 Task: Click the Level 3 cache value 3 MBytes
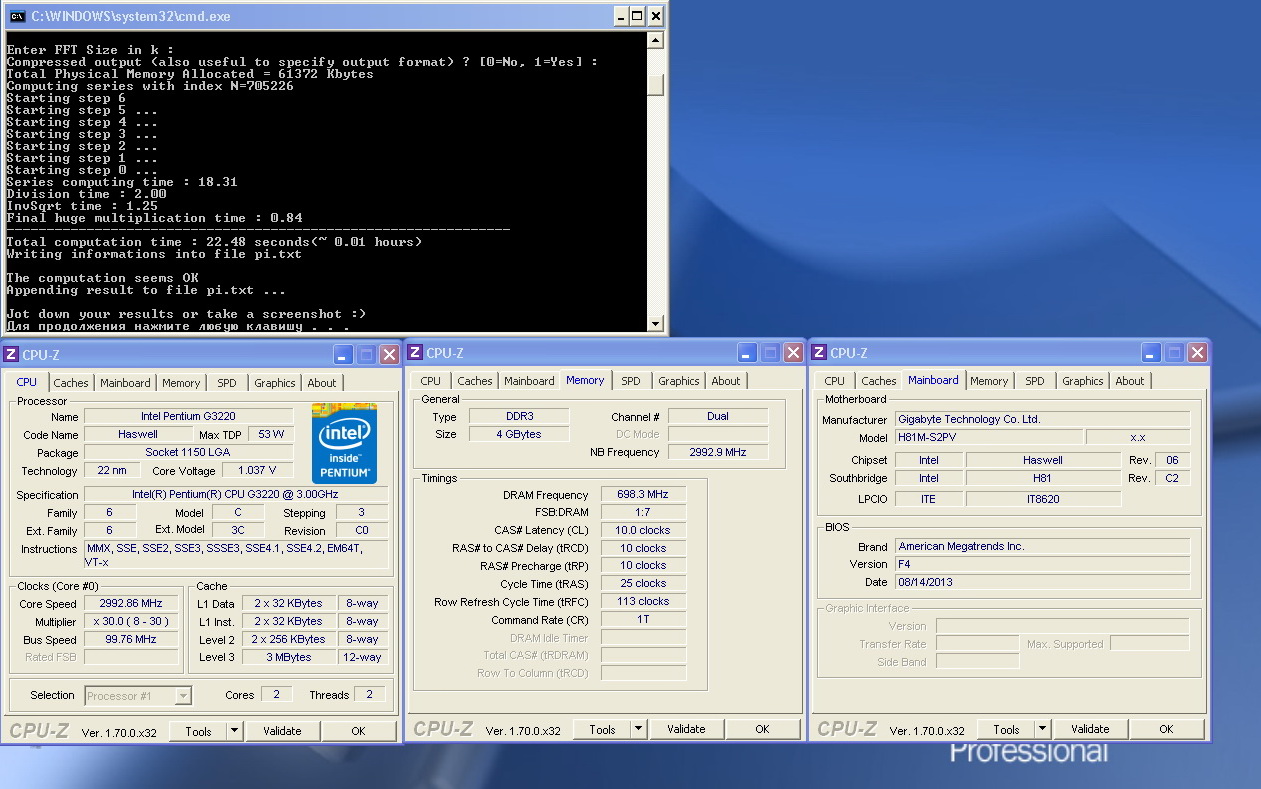(x=289, y=657)
